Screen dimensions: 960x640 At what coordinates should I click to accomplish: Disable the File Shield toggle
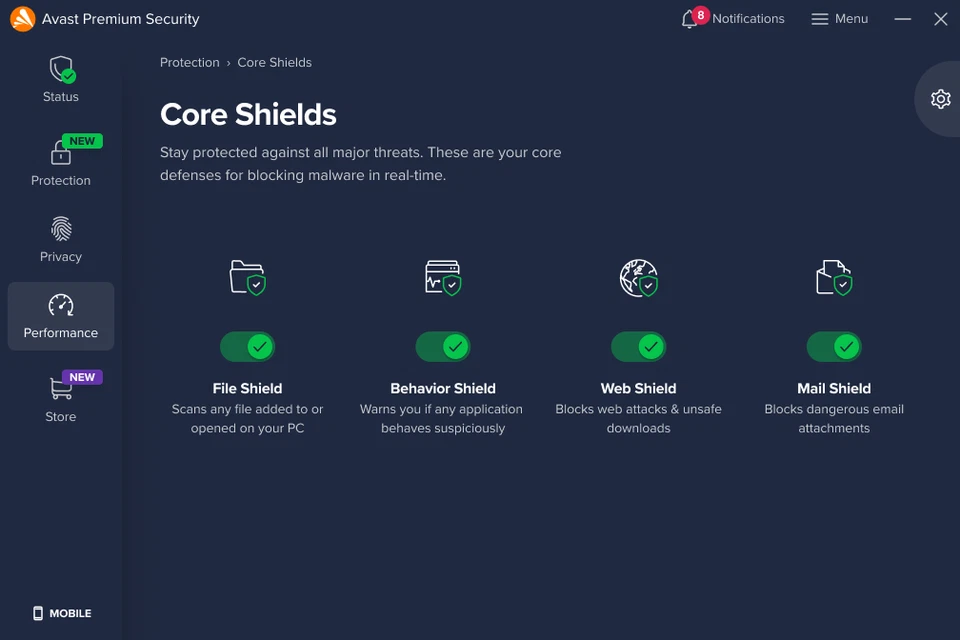pos(247,347)
